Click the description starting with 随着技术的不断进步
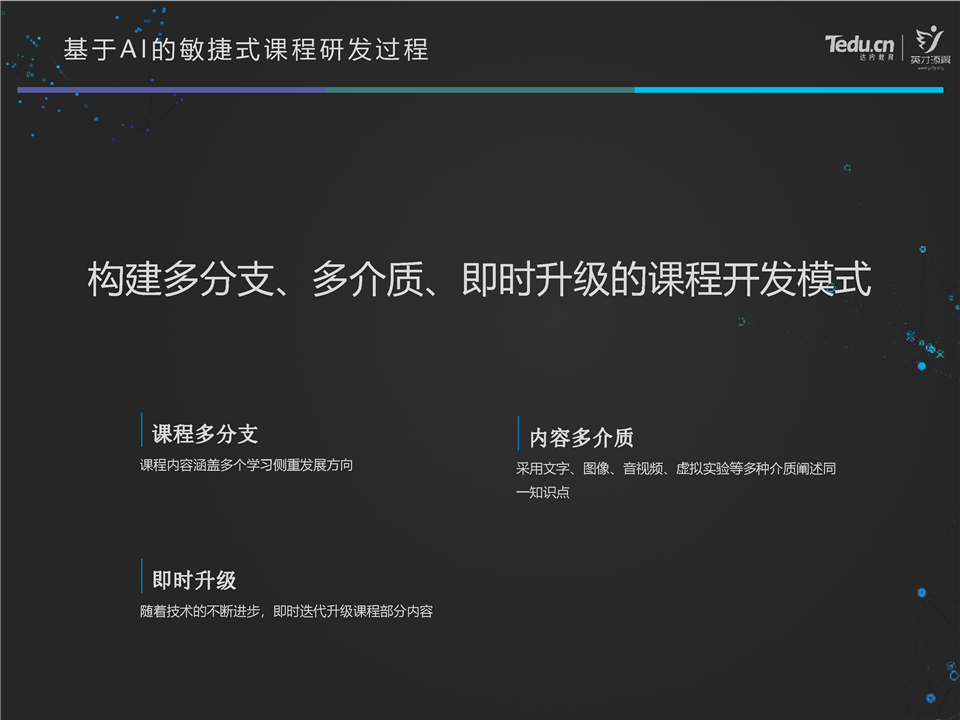 286,611
